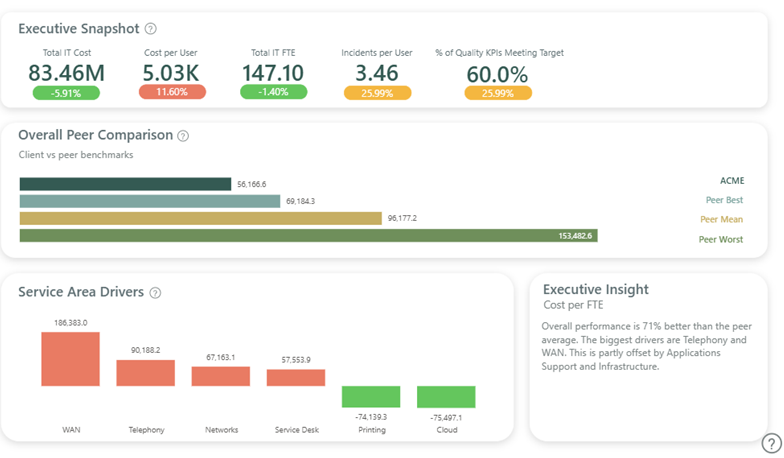The width and height of the screenshot is (784, 458).
Task: Open the help circle in the bottom-right corner
Action: point(771,443)
